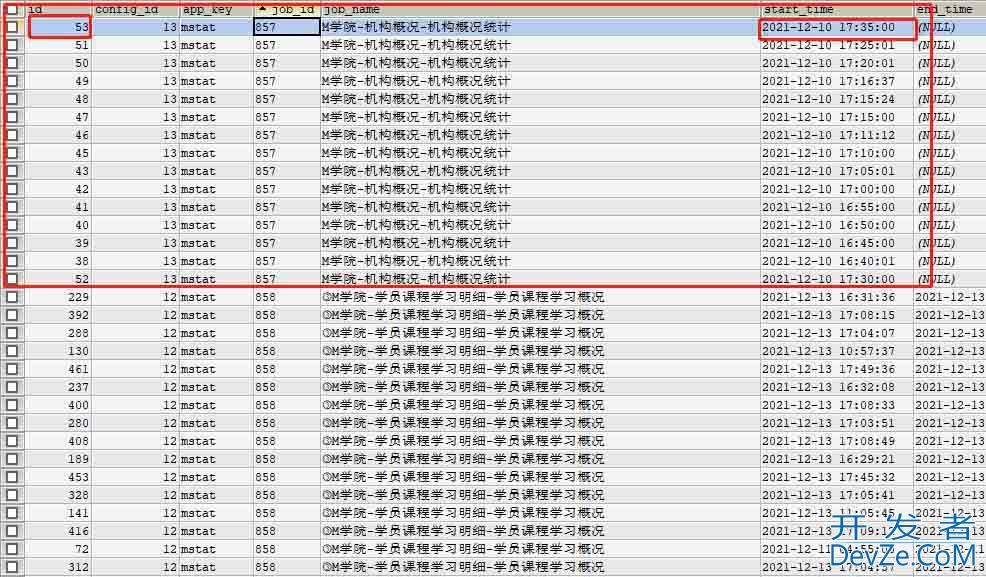The image size is (986, 577).
Task: Click app_key mstat cell in row 42
Action: click(216, 189)
